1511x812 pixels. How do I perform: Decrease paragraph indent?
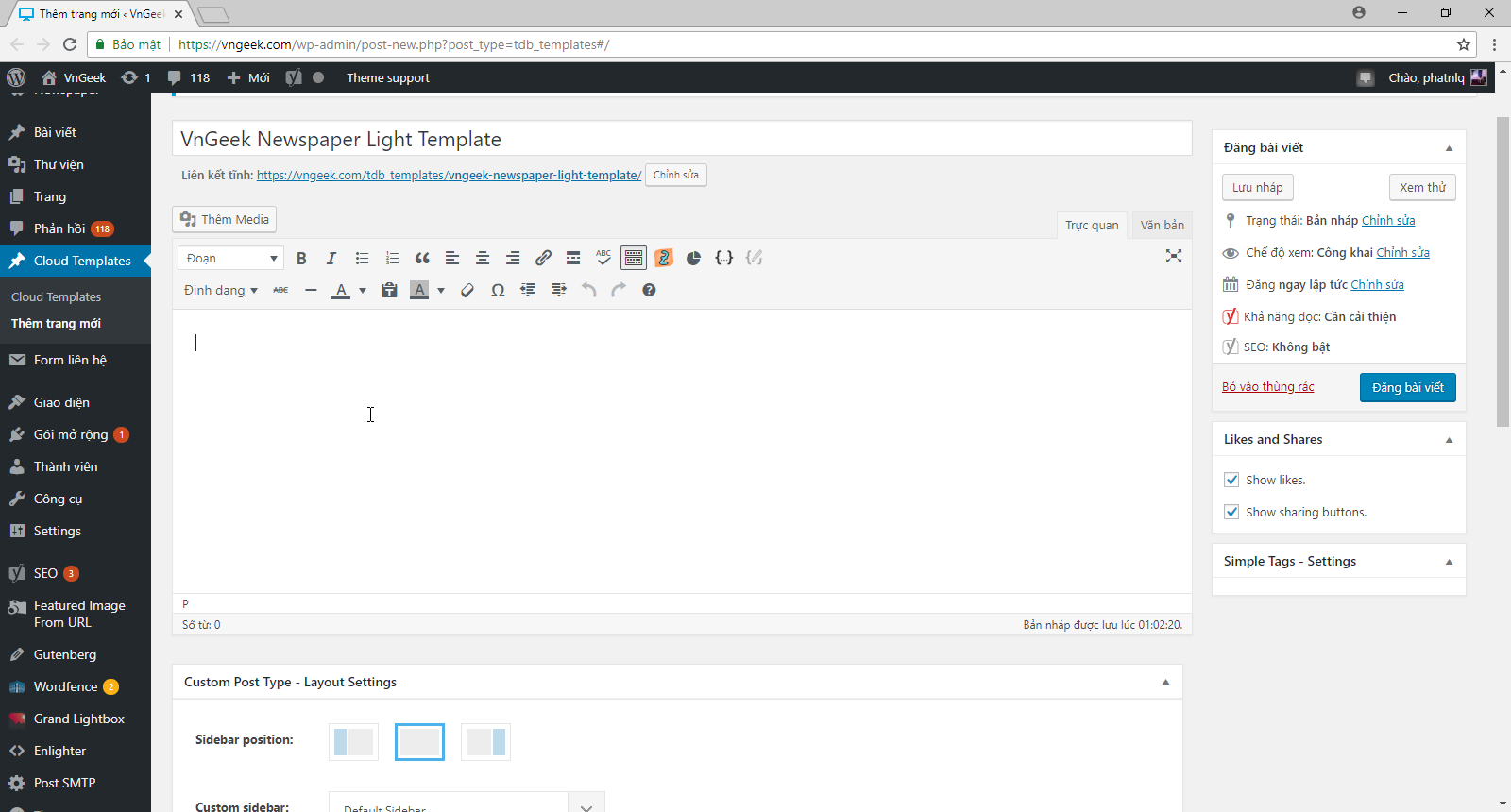[528, 290]
